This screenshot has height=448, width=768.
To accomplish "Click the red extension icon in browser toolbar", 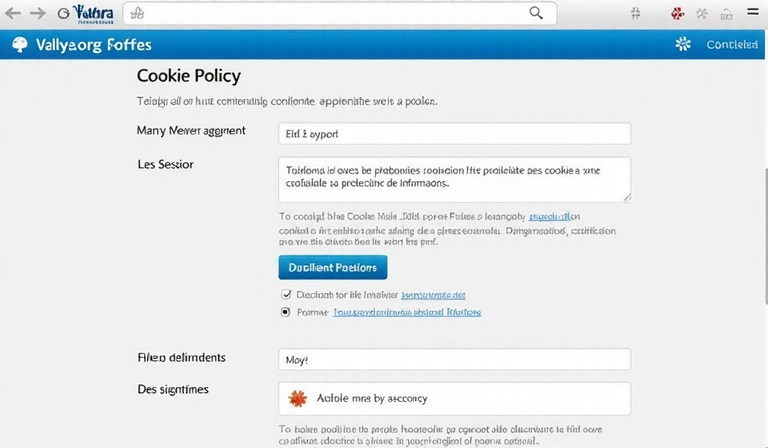I will click(677, 13).
